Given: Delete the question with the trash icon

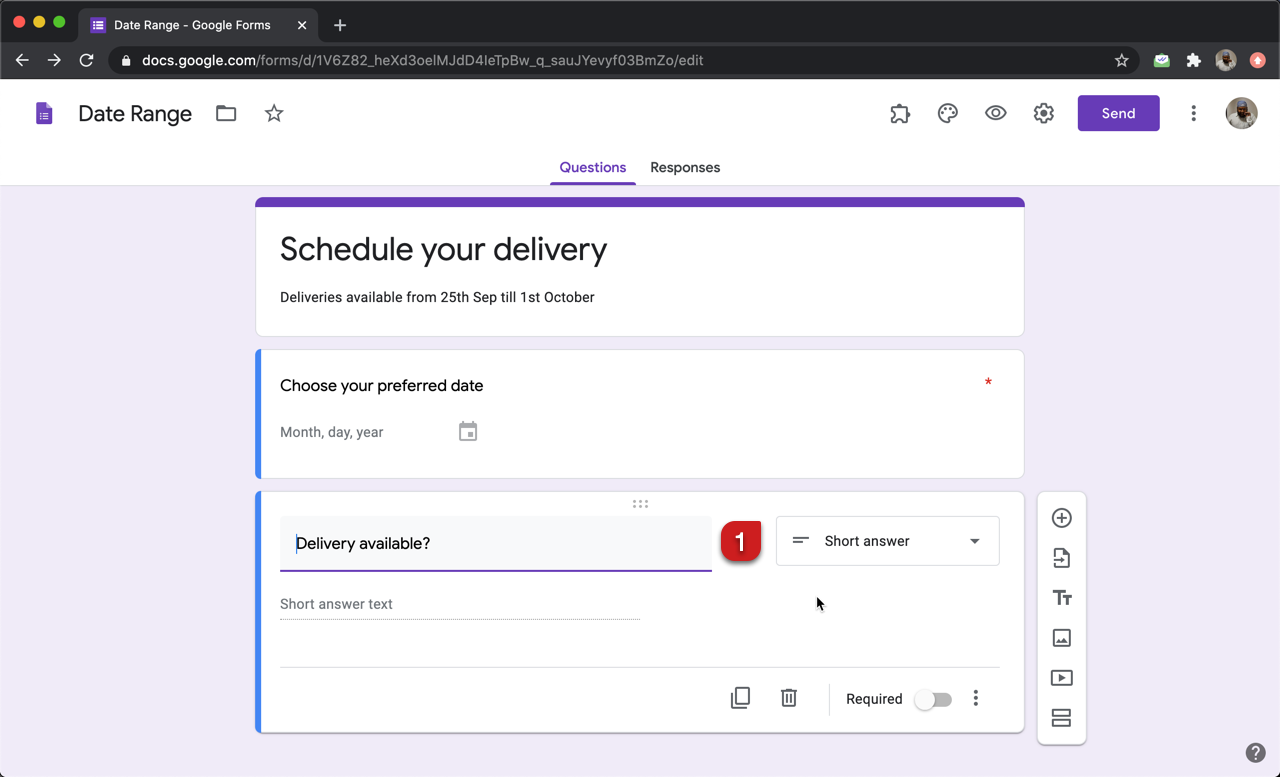Looking at the screenshot, I should (789, 698).
